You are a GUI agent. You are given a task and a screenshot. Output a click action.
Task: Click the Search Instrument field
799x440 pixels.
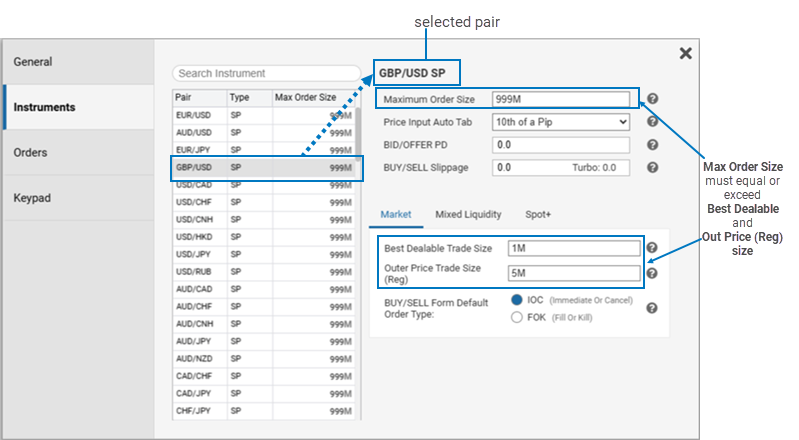pyautogui.click(x=265, y=73)
